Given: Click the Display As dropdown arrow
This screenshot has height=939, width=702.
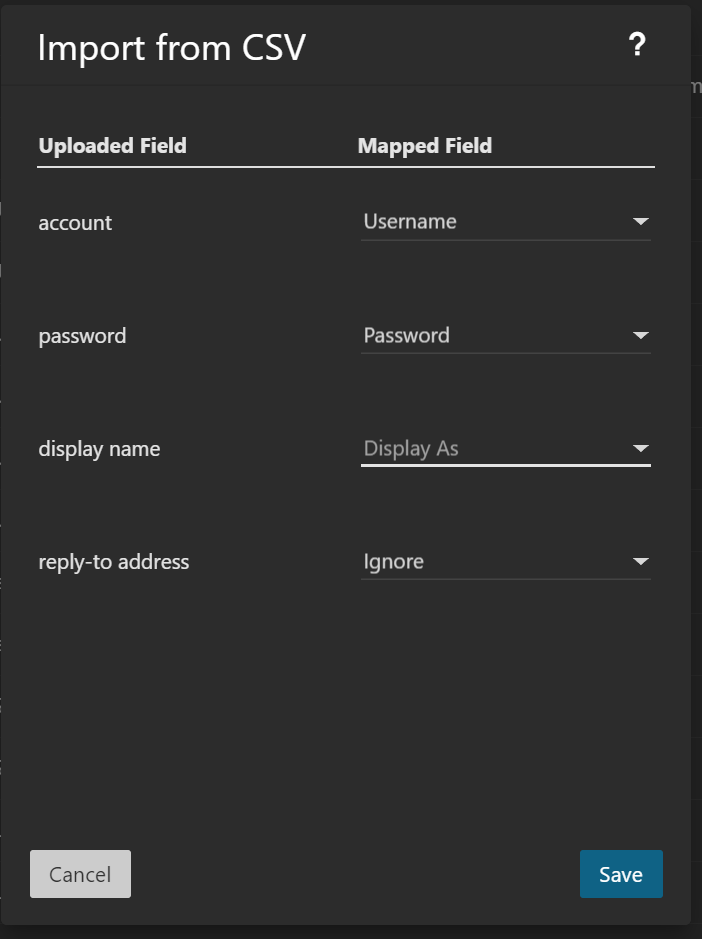Looking at the screenshot, I should [641, 449].
